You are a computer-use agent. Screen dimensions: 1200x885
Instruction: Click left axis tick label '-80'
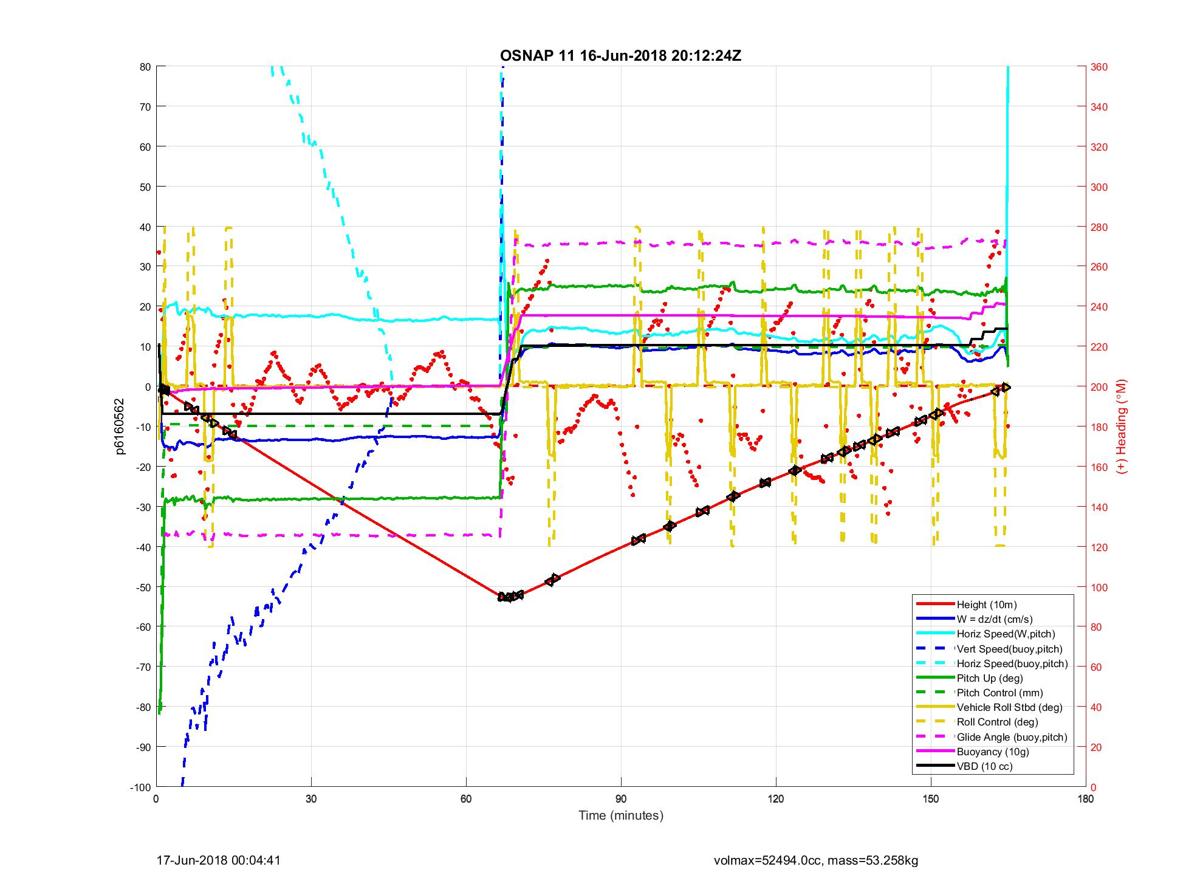click(x=142, y=707)
